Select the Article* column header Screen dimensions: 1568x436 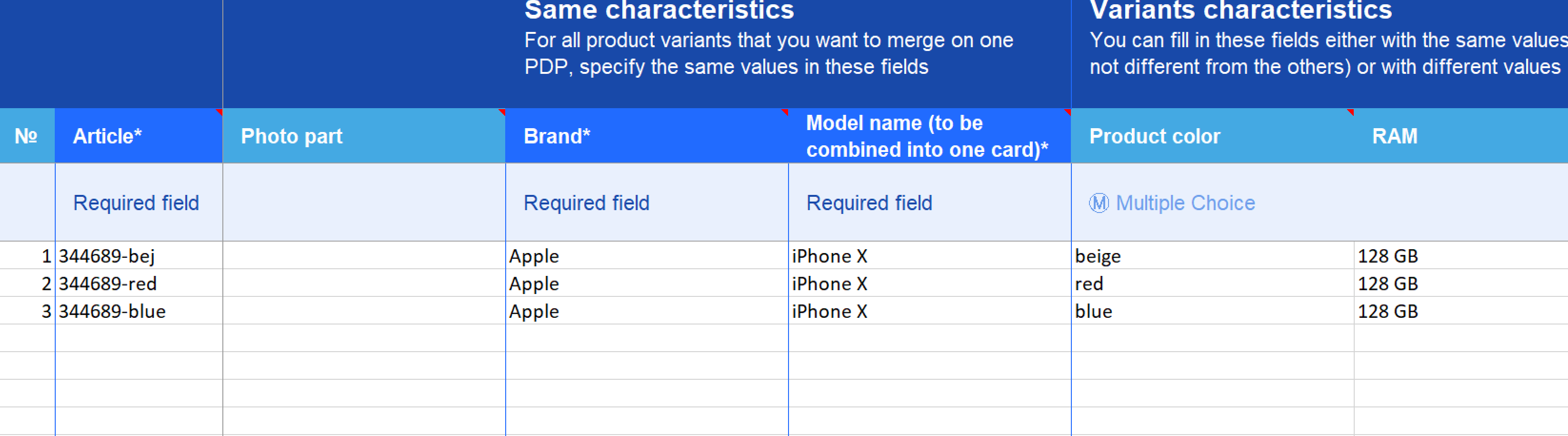139,136
